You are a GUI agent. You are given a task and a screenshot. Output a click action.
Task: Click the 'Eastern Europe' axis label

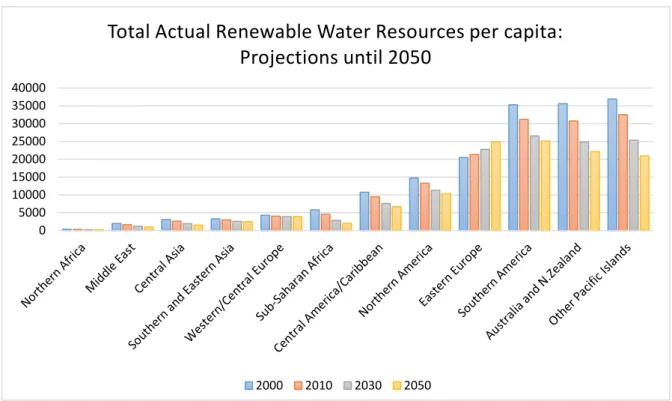tap(450, 275)
